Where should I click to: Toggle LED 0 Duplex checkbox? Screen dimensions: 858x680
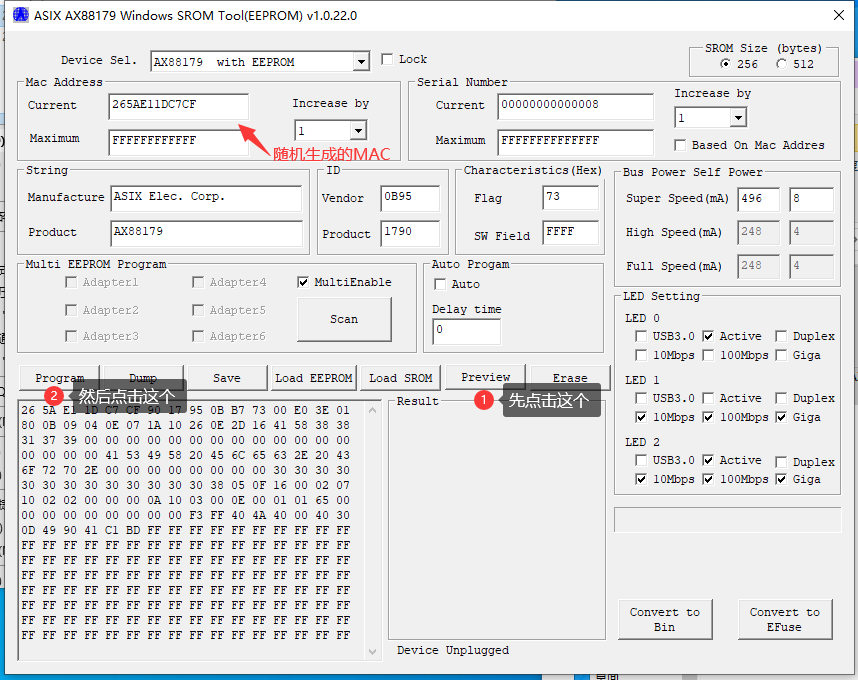point(781,336)
